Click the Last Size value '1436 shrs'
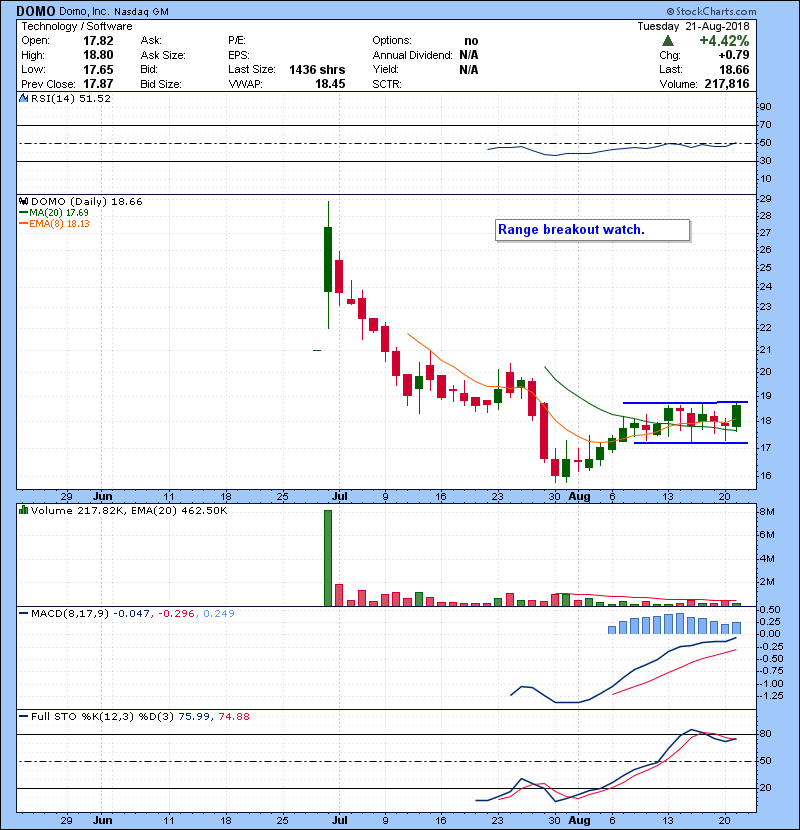This screenshot has width=800, height=830. (x=317, y=69)
